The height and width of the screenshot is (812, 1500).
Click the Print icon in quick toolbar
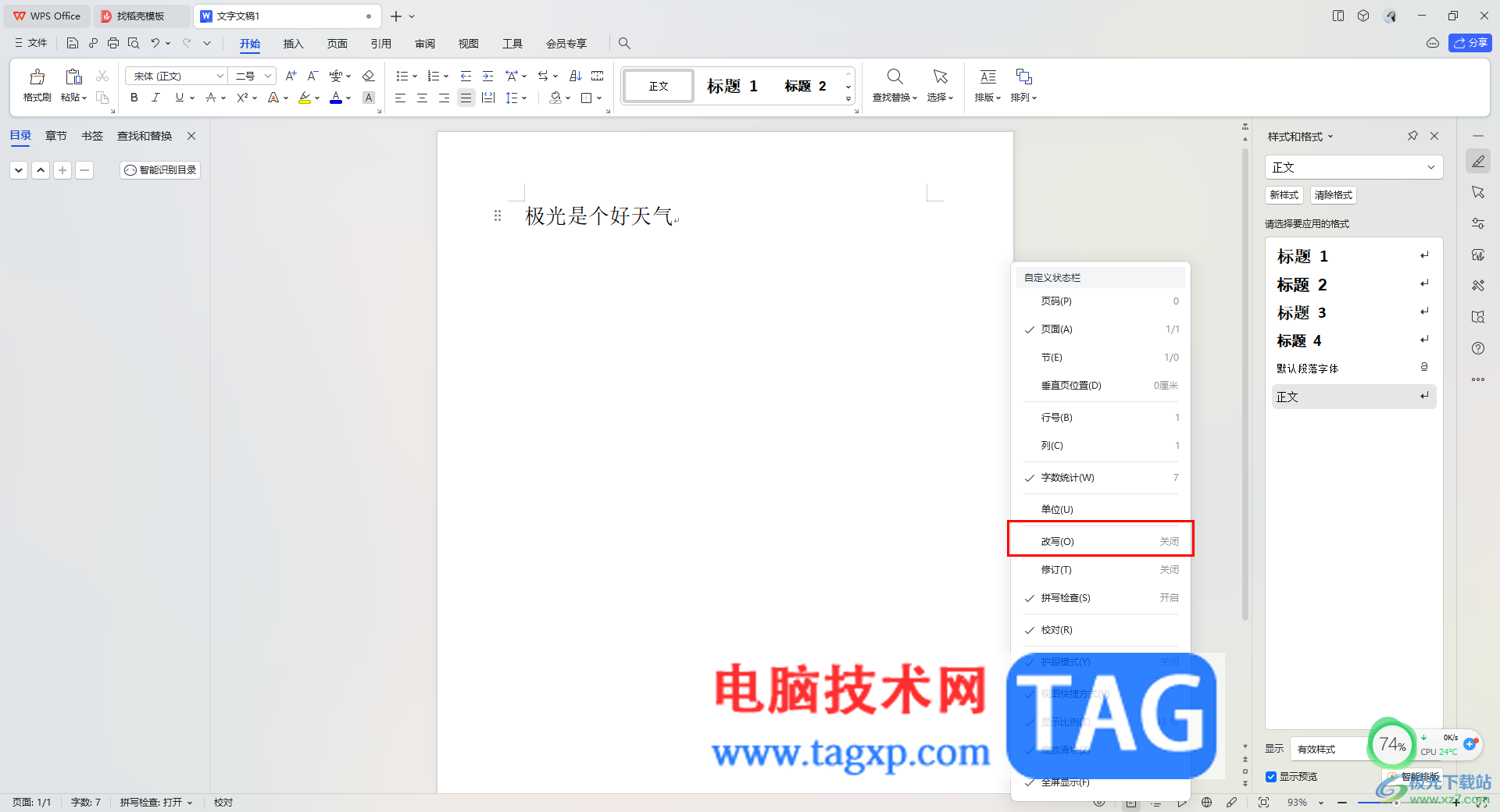tap(113, 43)
